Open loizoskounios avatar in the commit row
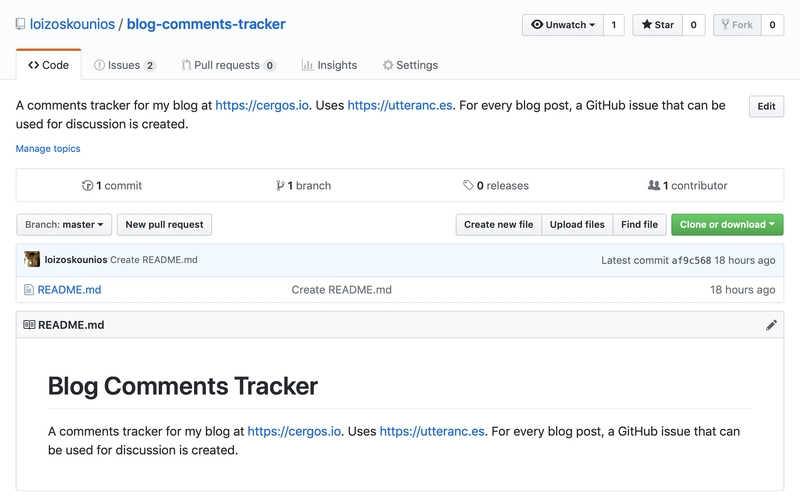The width and height of the screenshot is (800, 501). pyautogui.click(x=32, y=259)
